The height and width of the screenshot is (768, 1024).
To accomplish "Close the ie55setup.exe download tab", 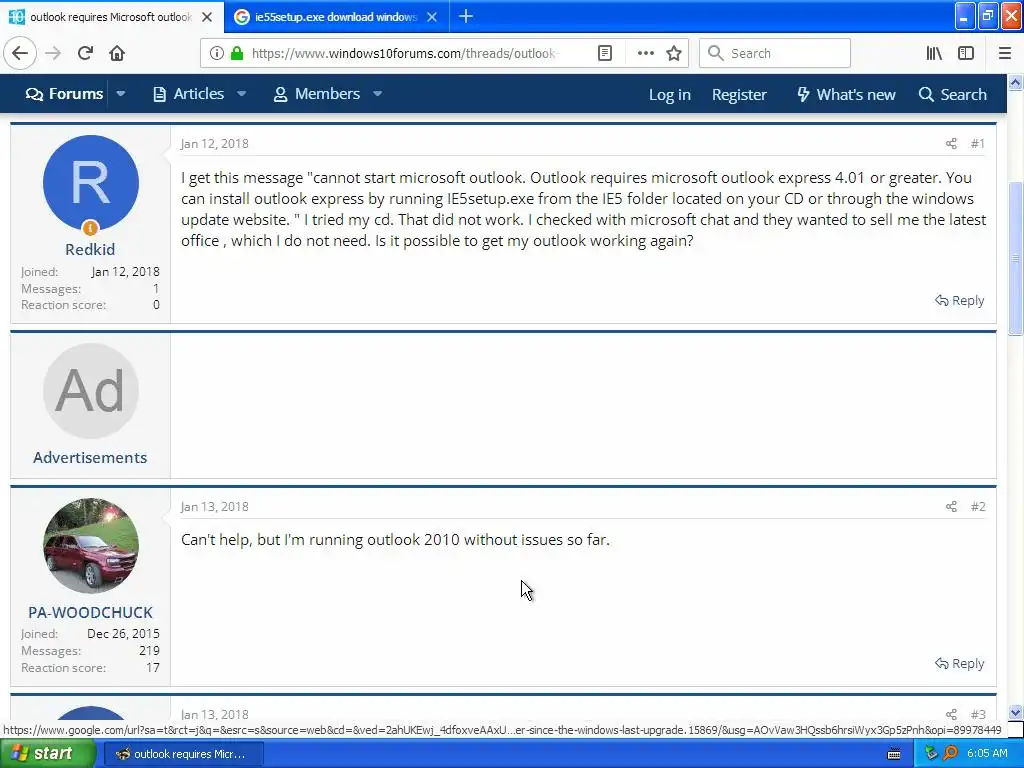I will [432, 17].
